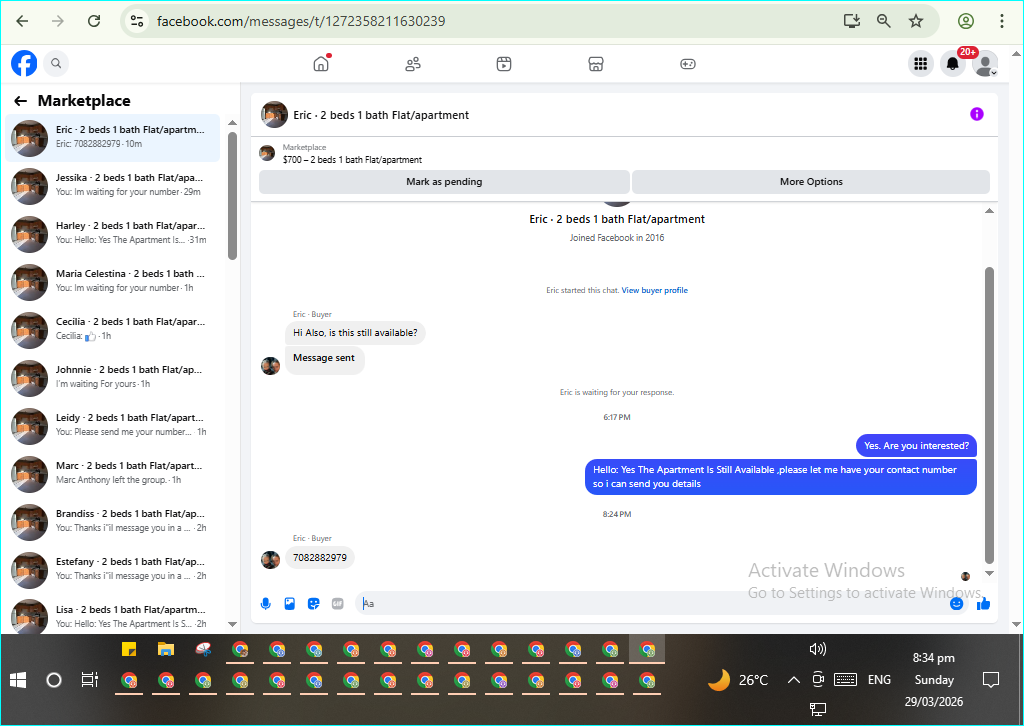1024x726 pixels.
Task: Open the GIF picker icon
Action: click(338, 604)
